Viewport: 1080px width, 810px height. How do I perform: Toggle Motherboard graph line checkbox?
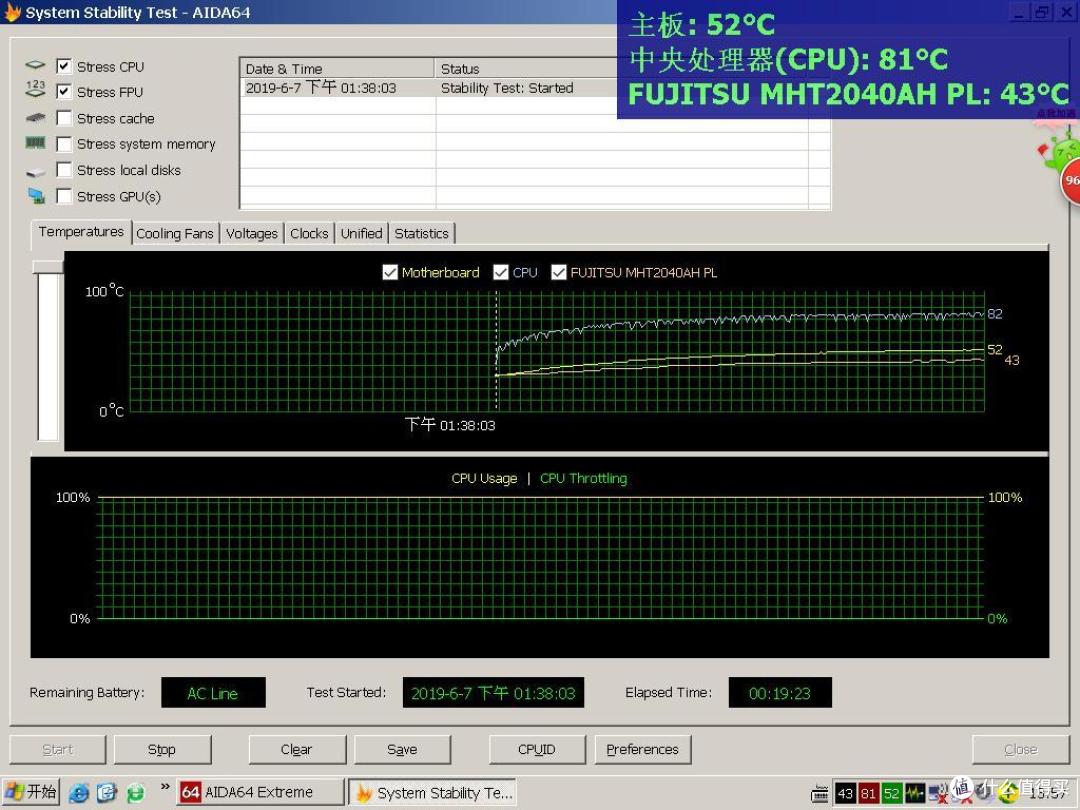390,272
